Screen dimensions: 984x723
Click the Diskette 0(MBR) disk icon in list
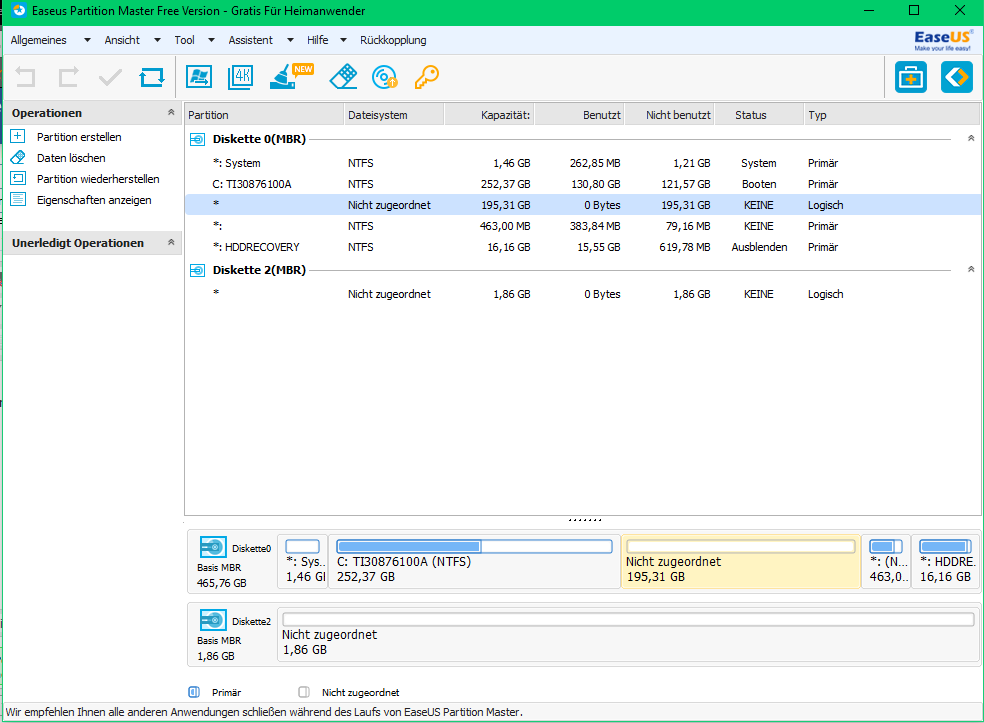(x=197, y=139)
